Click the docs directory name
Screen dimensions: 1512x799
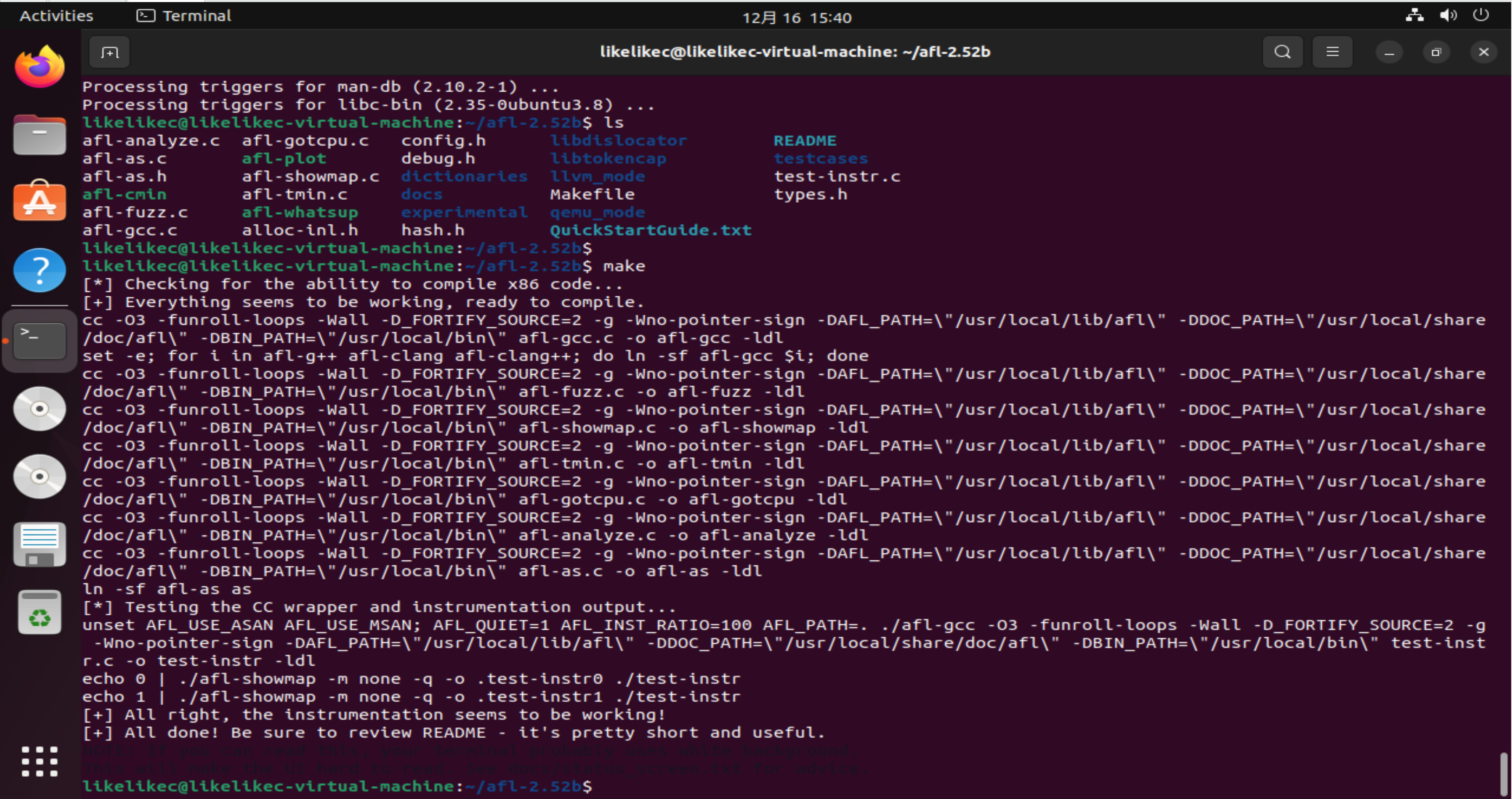[x=421, y=194]
